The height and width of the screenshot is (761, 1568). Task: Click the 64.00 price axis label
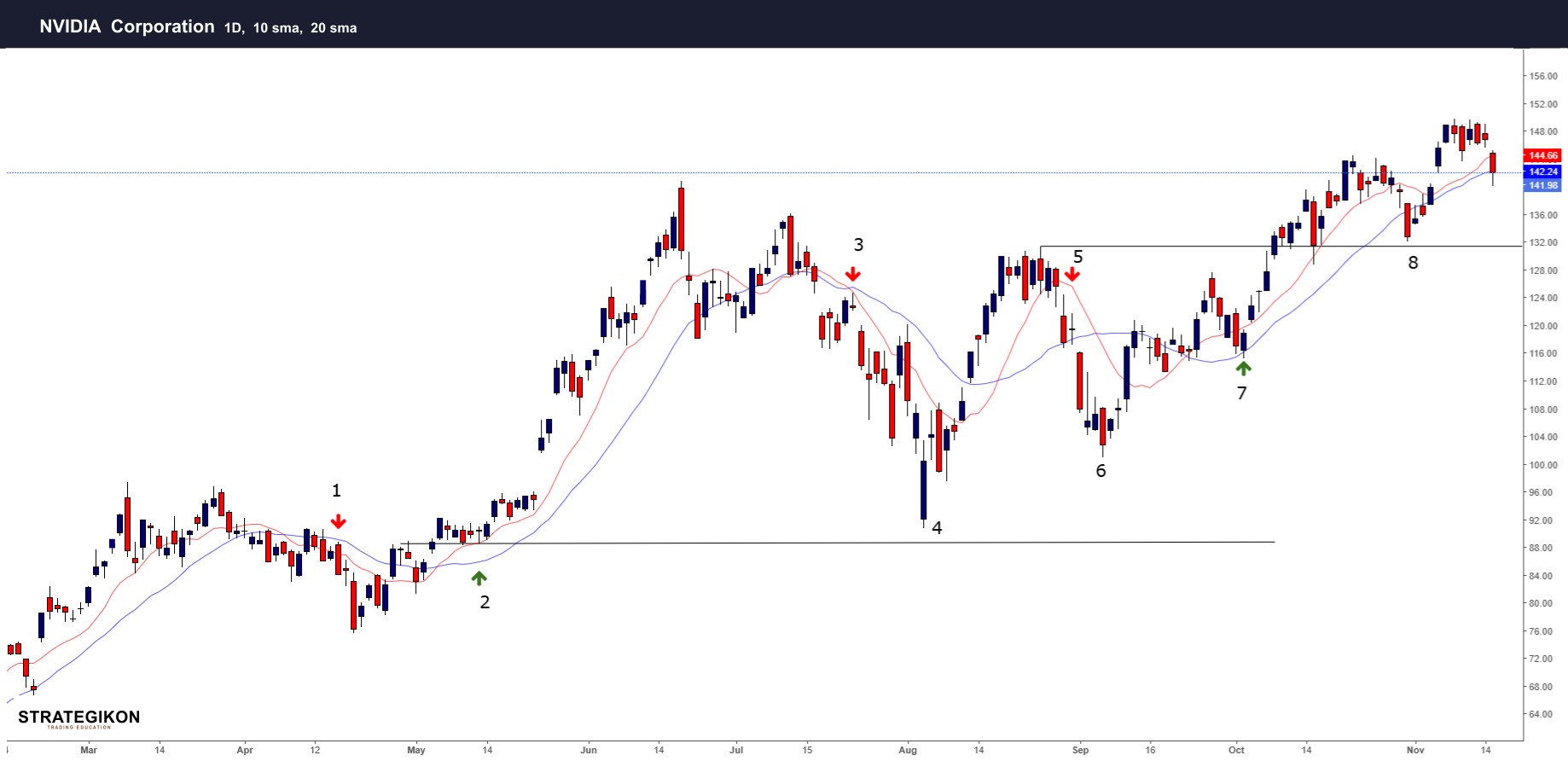1541,714
